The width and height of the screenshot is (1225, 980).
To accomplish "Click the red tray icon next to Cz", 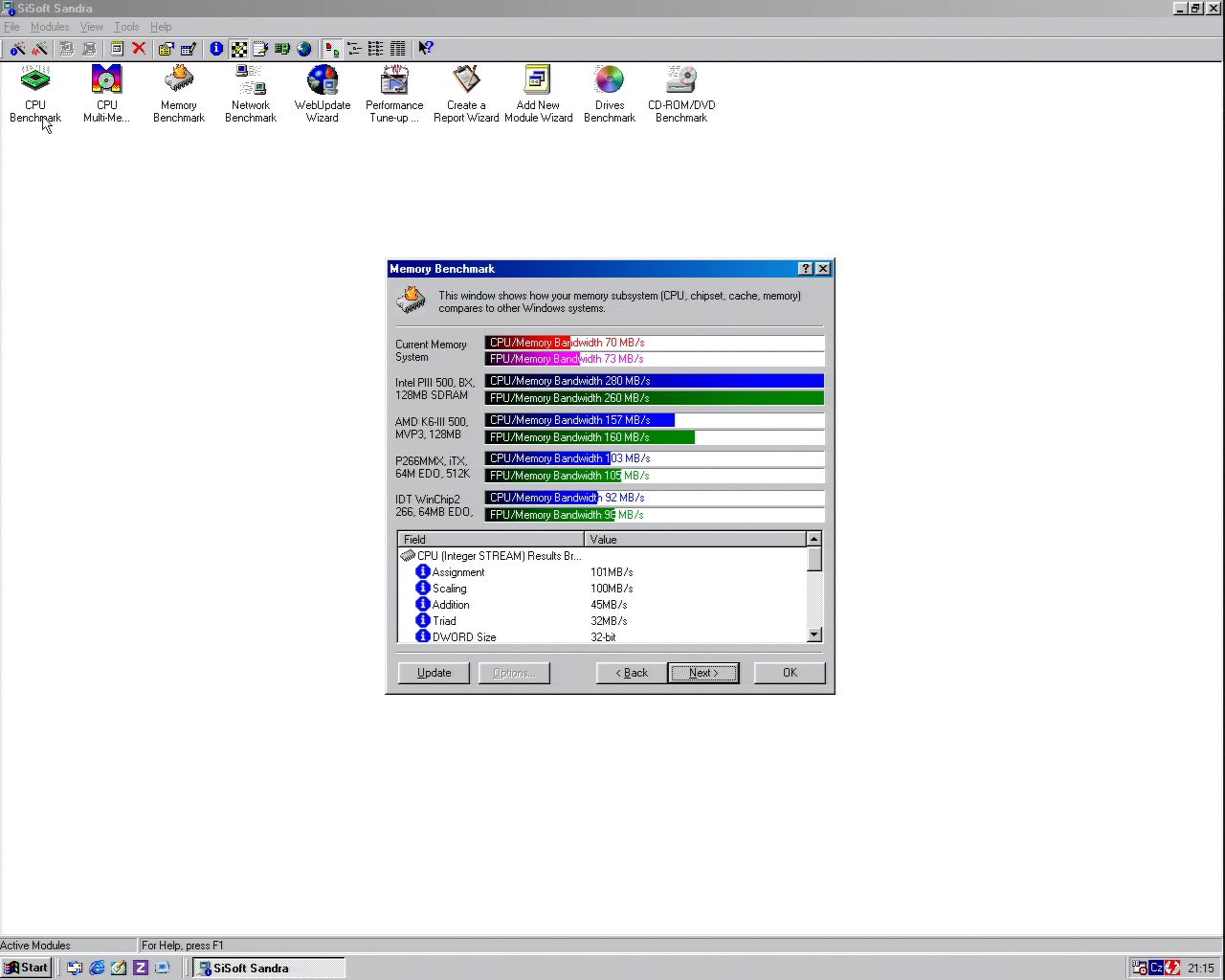I will (x=1172, y=968).
